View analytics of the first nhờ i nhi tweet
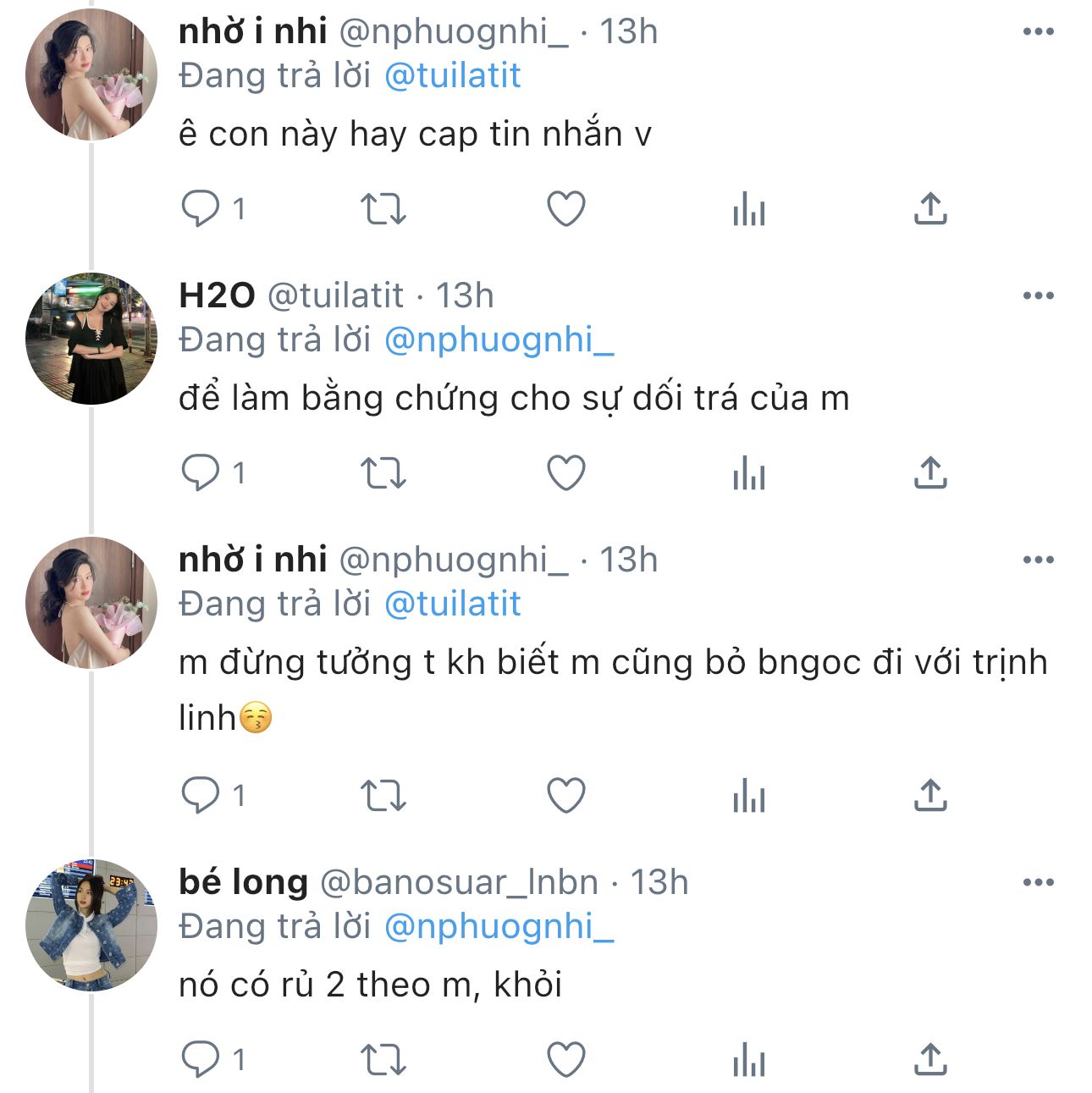Viewport: 1092px width, 1093px height. 749,208
